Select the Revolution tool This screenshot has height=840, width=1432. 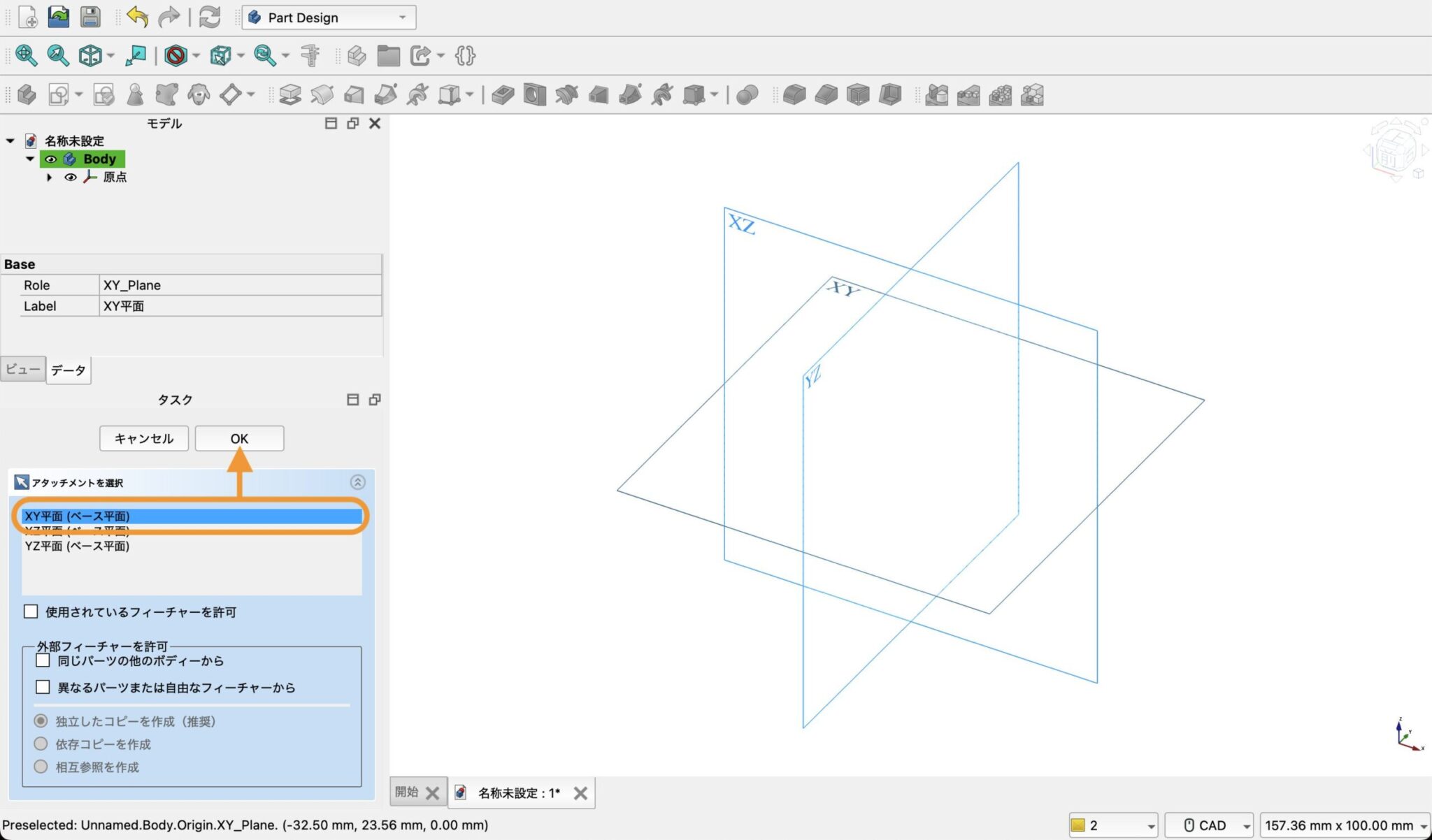(x=322, y=94)
